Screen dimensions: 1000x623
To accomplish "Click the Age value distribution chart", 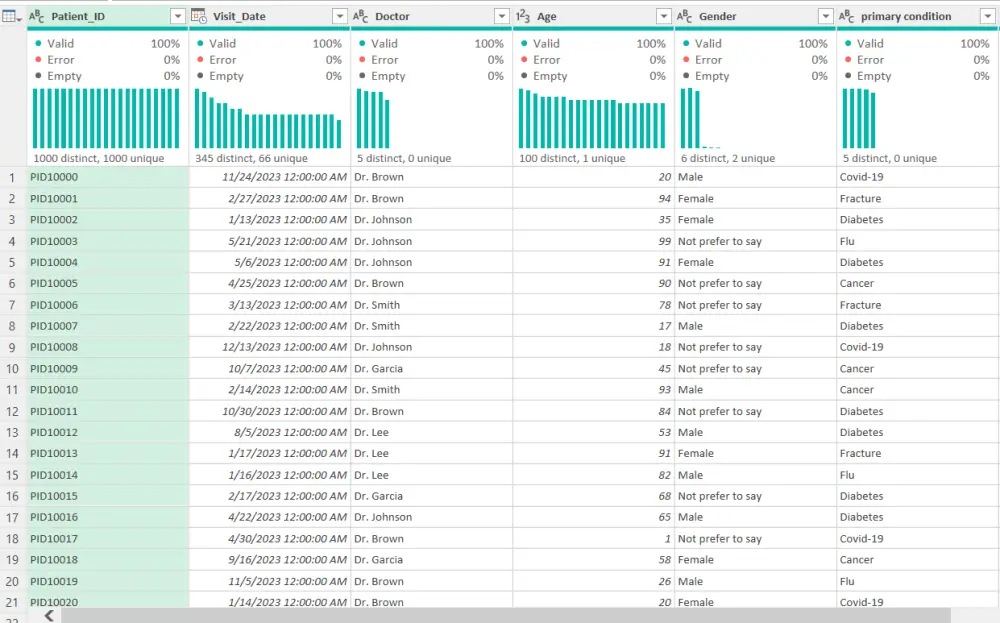I will click(x=592, y=118).
